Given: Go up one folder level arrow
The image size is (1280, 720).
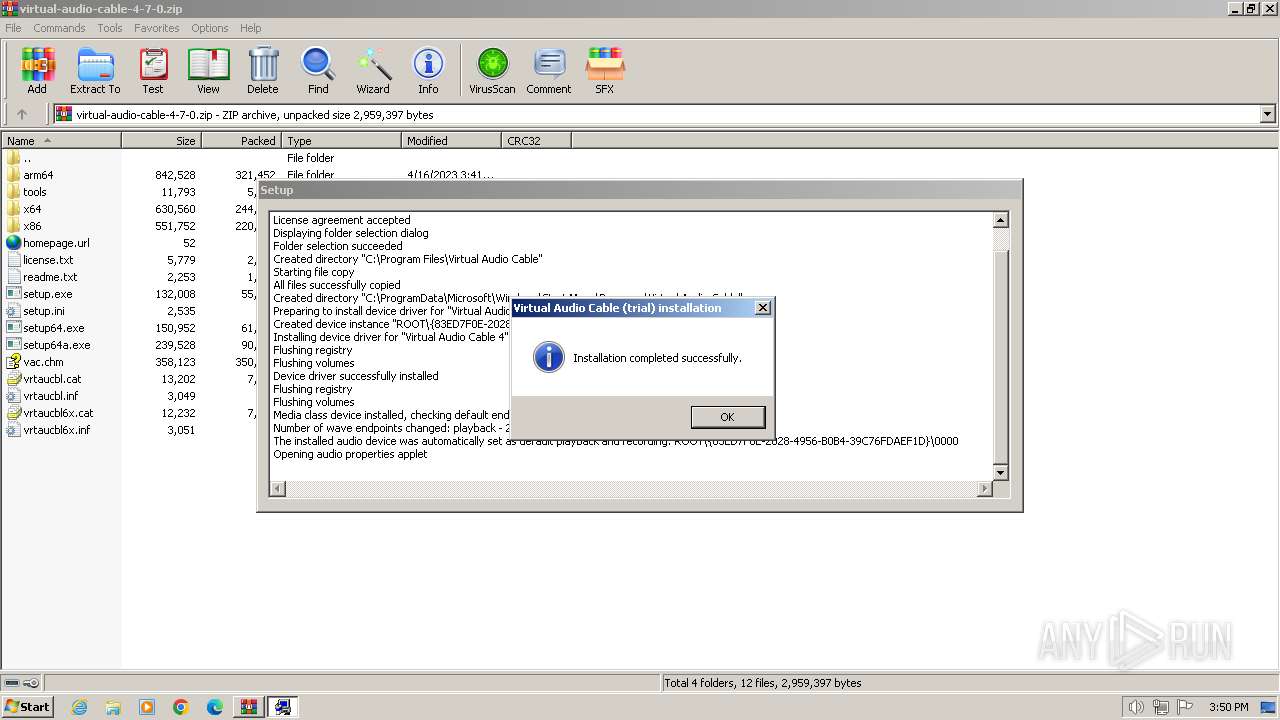Looking at the screenshot, I should tap(22, 114).
